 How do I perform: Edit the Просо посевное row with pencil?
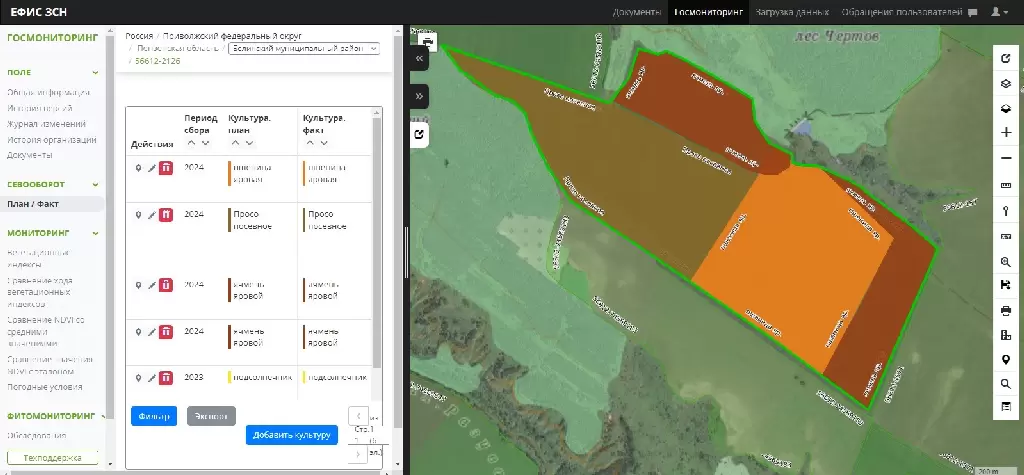click(x=152, y=215)
